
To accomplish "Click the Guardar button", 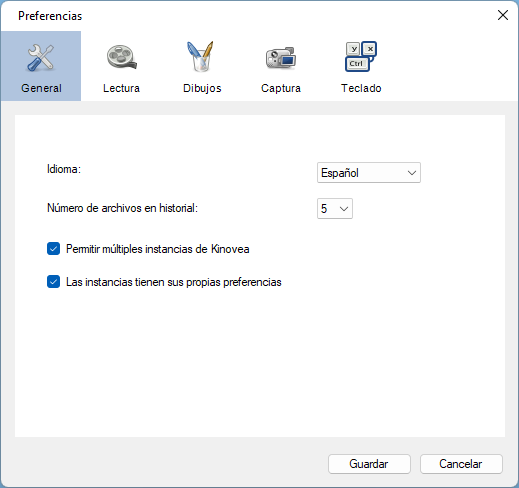I will 369,464.
